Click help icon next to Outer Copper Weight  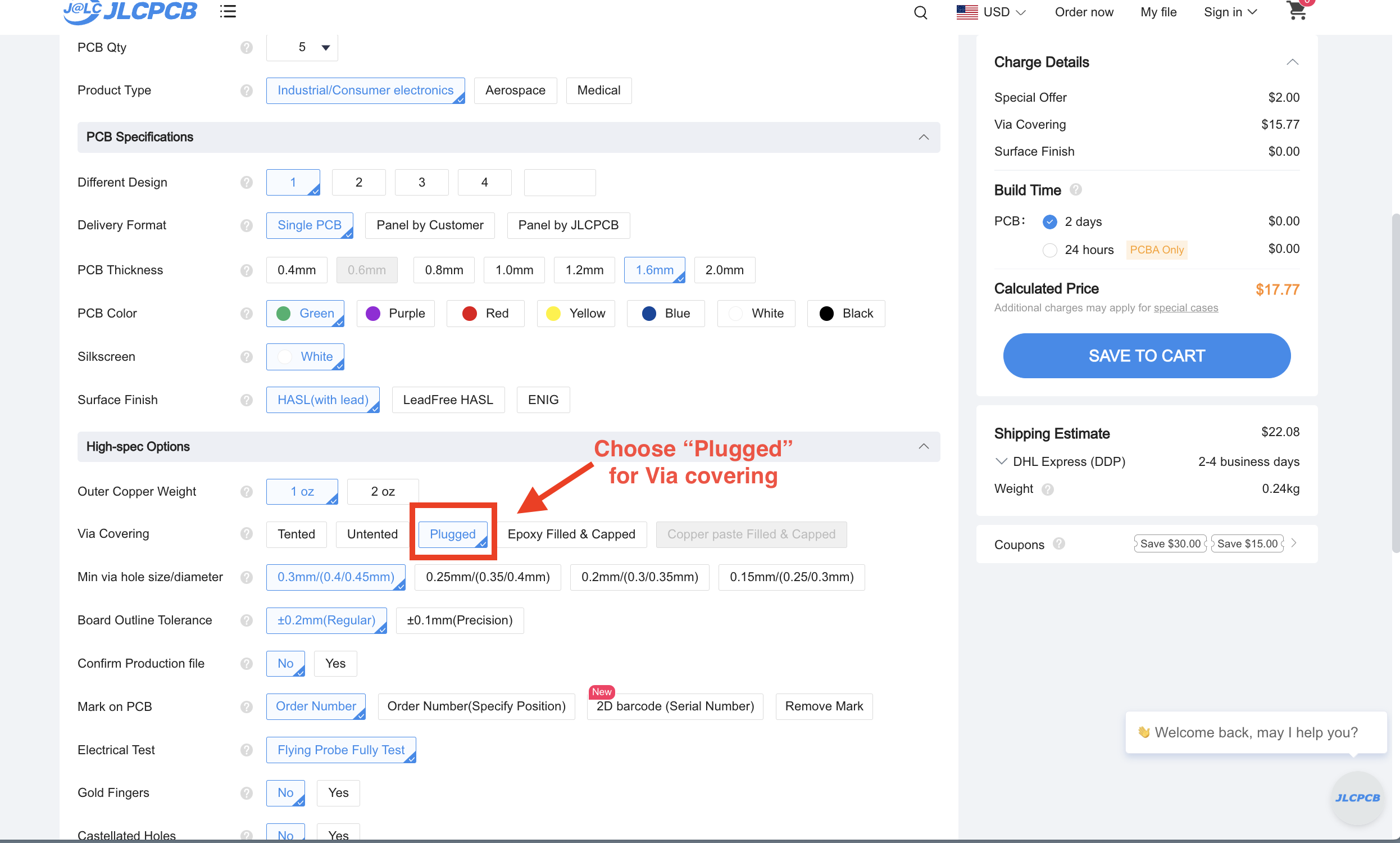[x=247, y=491]
